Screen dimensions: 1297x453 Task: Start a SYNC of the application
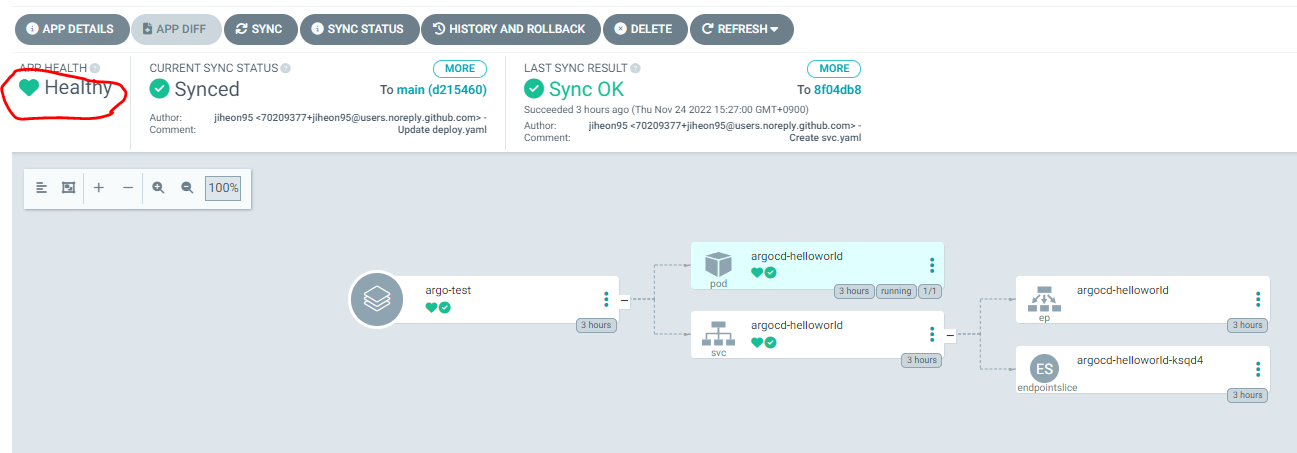pyautogui.click(x=260, y=29)
